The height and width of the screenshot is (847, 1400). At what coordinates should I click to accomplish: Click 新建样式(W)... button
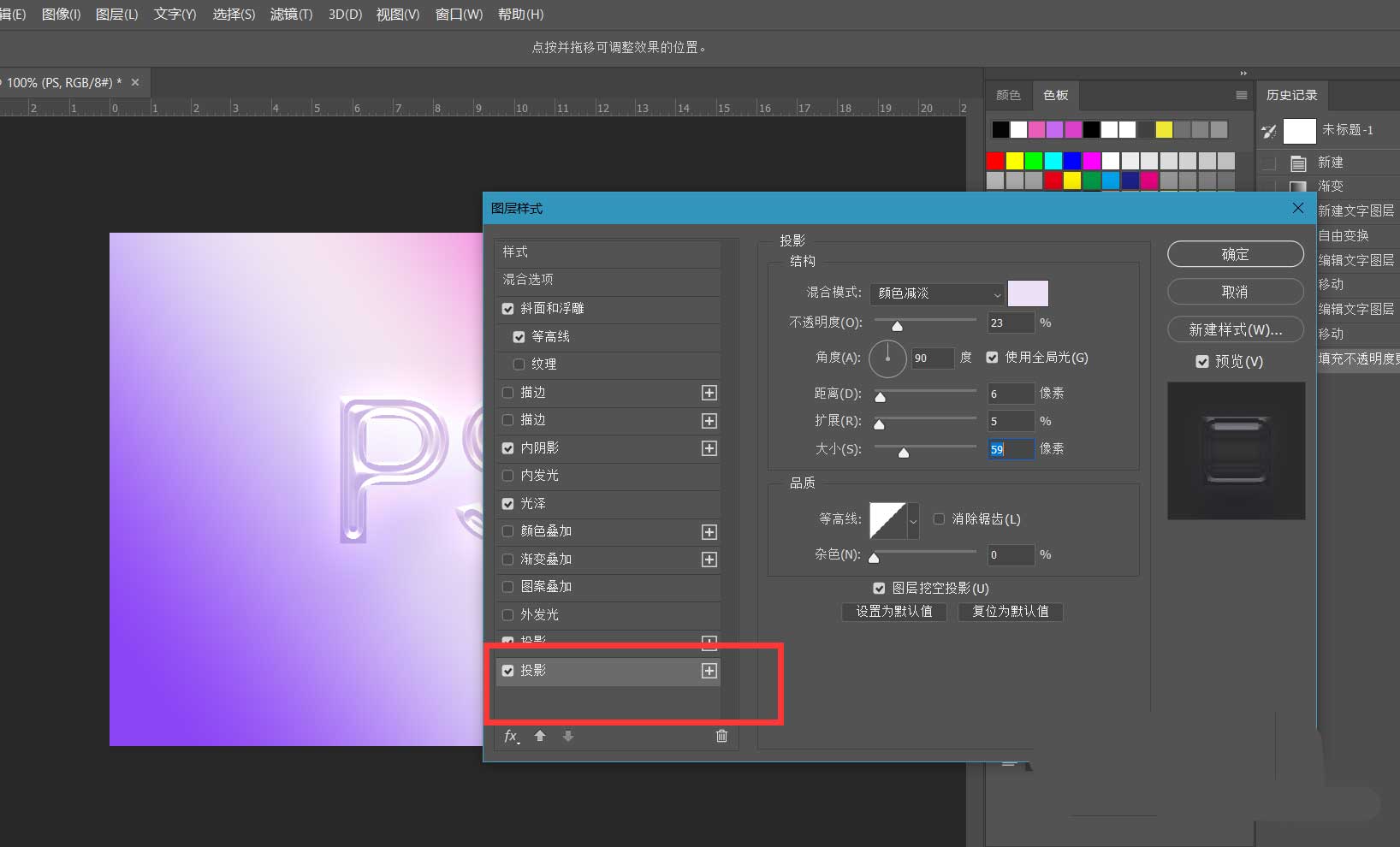click(x=1236, y=329)
